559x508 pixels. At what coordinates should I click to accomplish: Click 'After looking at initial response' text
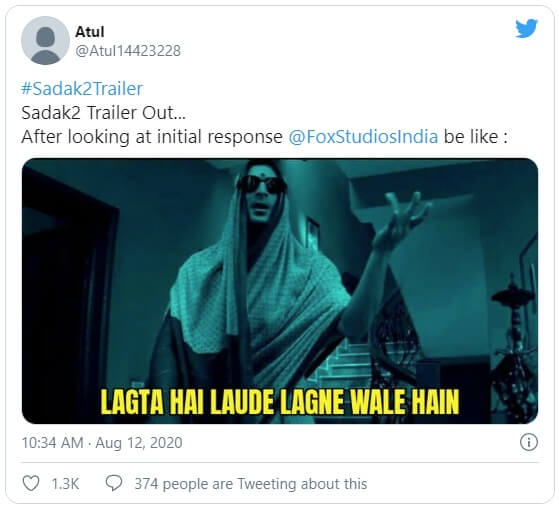152,137
